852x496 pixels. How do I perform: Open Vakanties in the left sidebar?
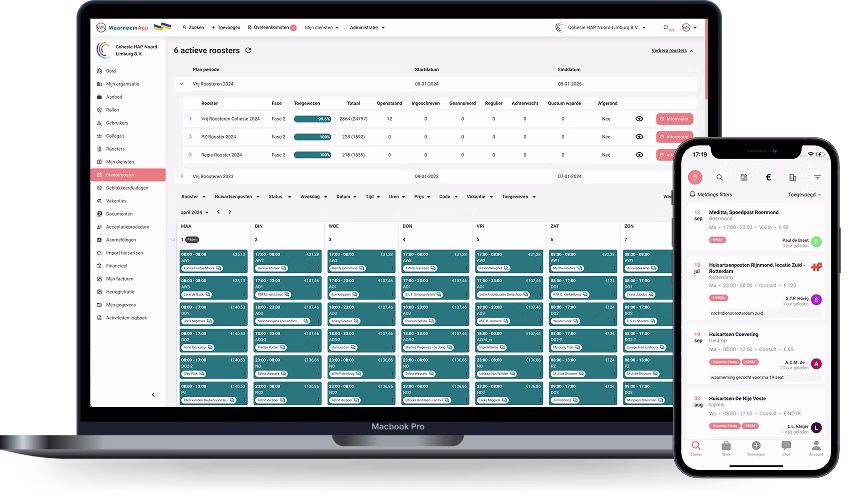[118, 200]
